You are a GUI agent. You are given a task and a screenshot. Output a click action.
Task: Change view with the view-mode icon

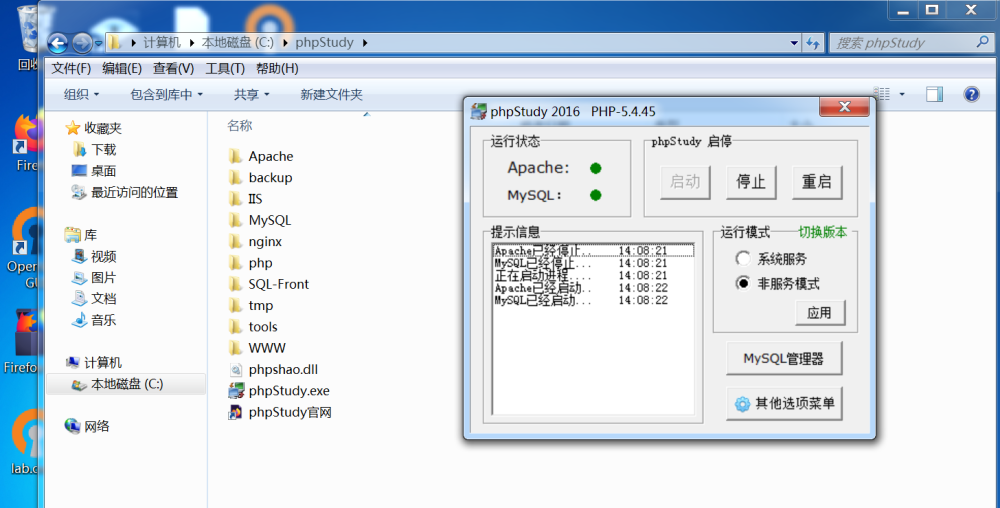coord(882,94)
